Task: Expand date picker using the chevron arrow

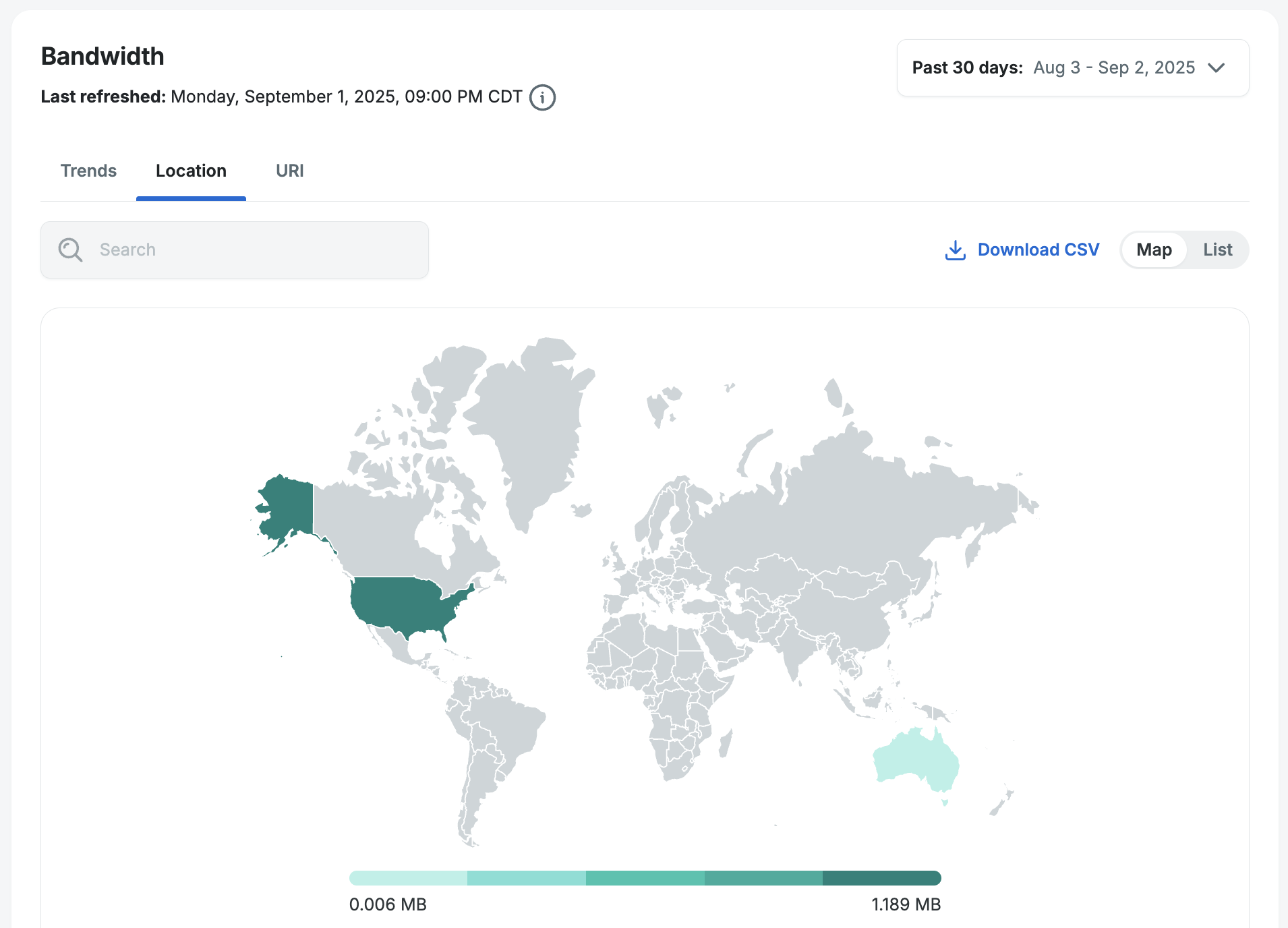Action: (x=1217, y=68)
